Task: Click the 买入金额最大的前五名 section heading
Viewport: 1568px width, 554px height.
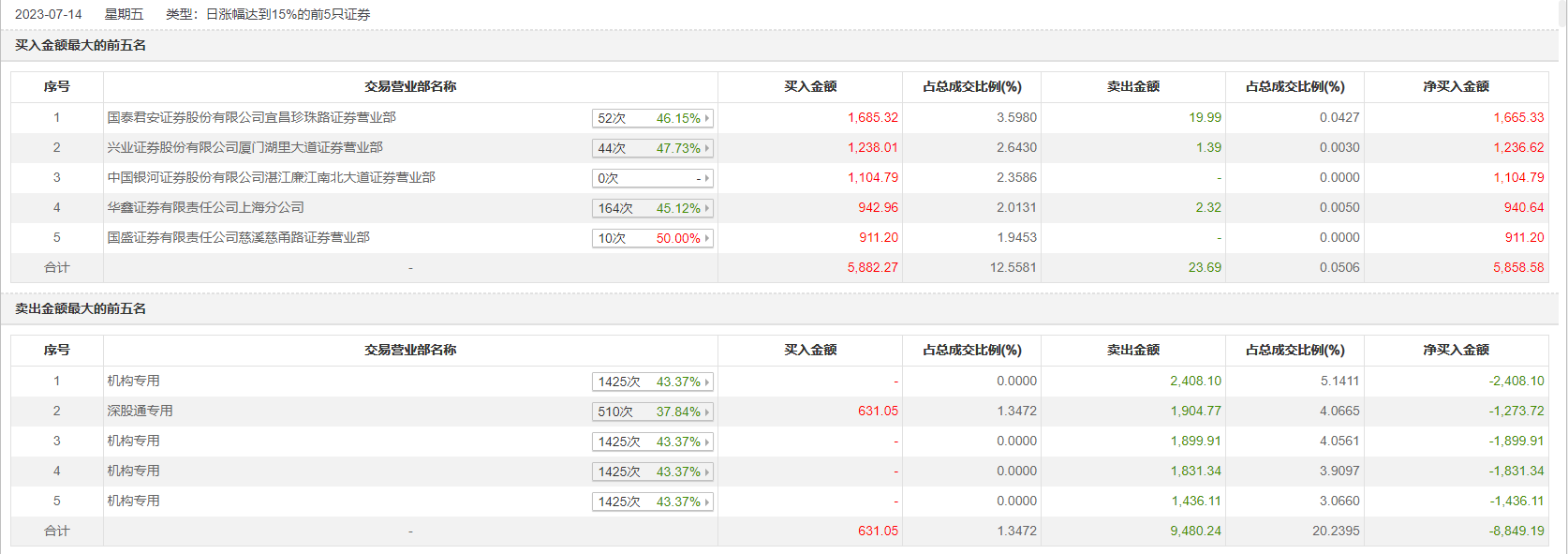Action: click(81, 45)
